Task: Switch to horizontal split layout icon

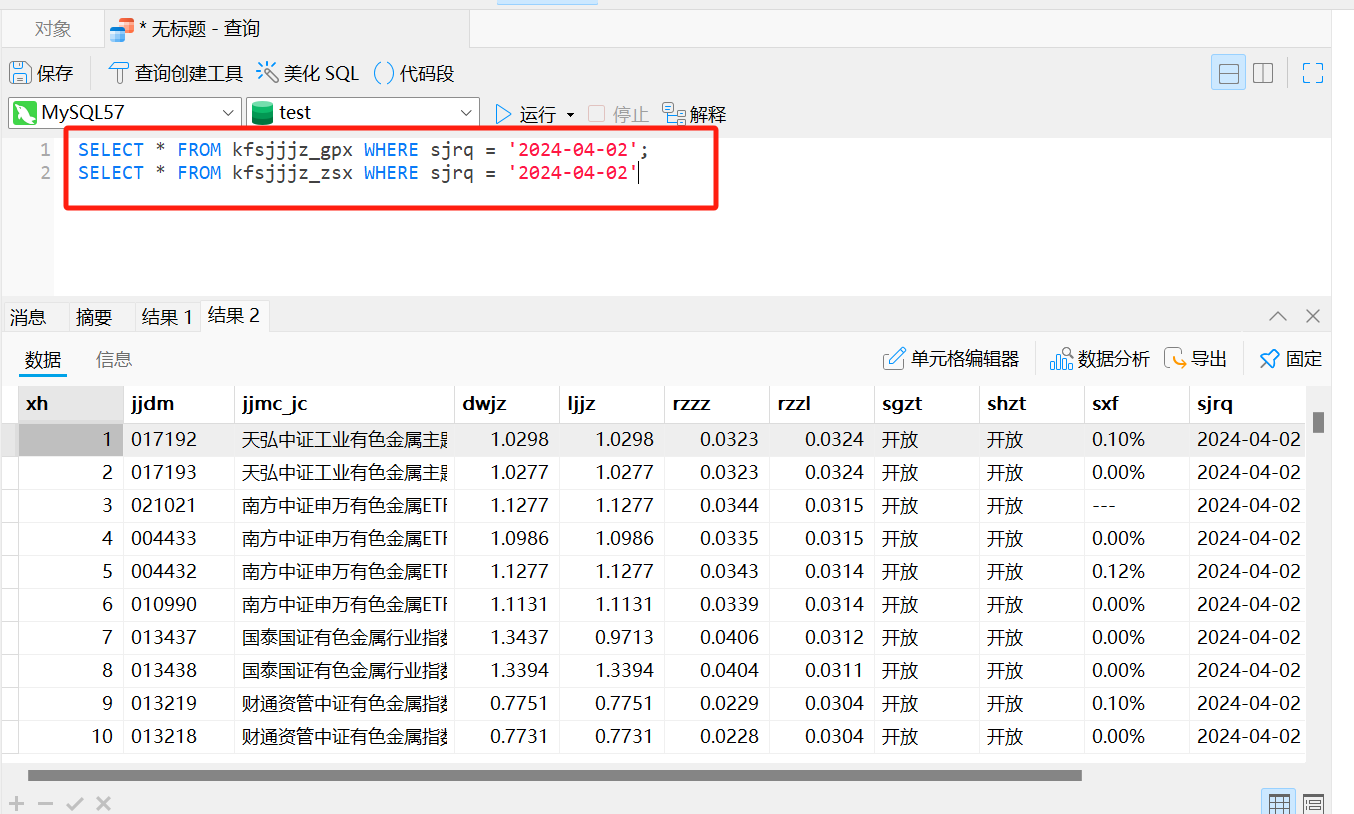Action: point(1229,73)
